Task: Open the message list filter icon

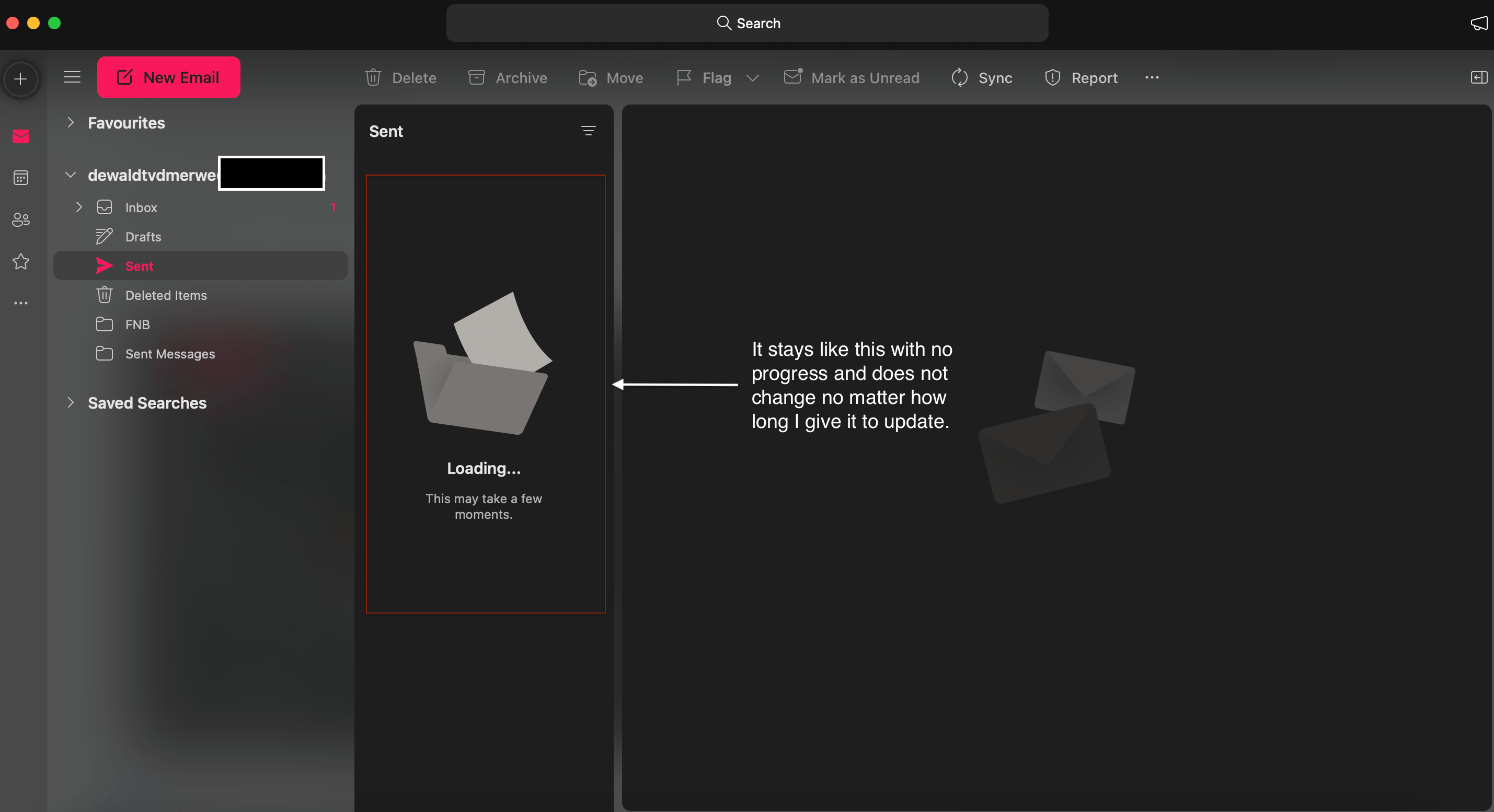Action: point(588,131)
